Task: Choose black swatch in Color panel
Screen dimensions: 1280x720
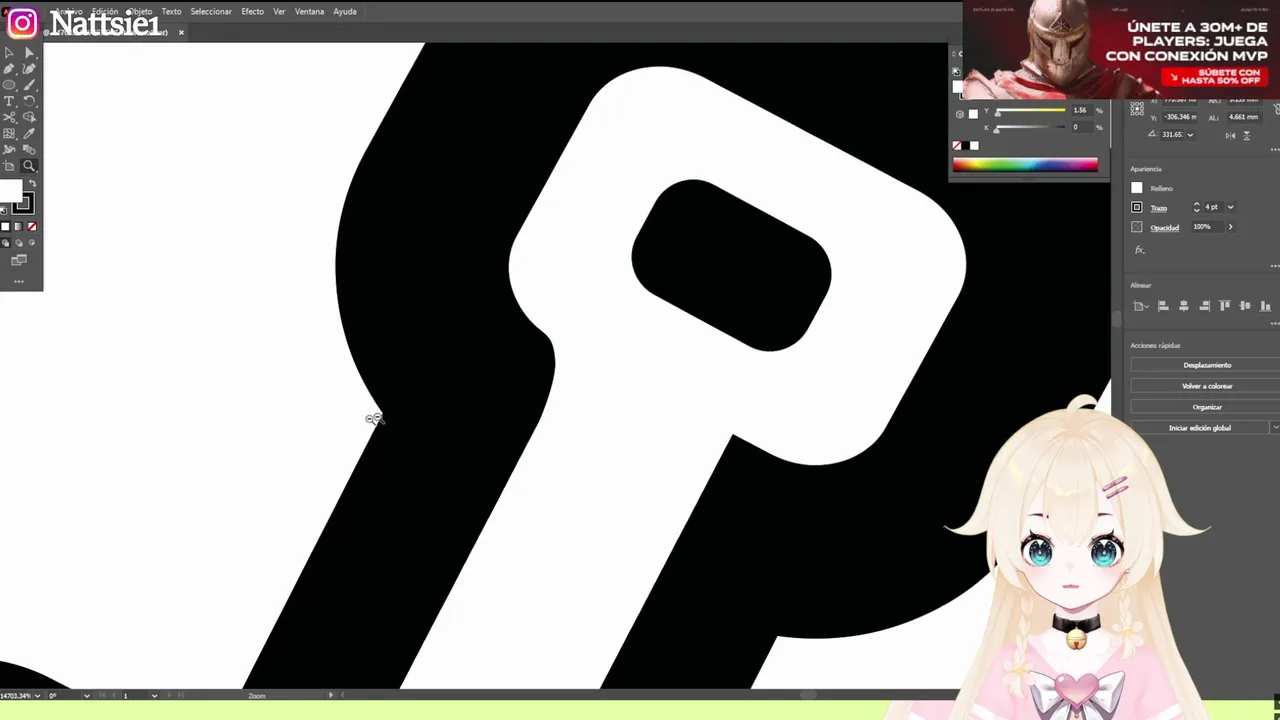Action: pyautogui.click(x=966, y=146)
